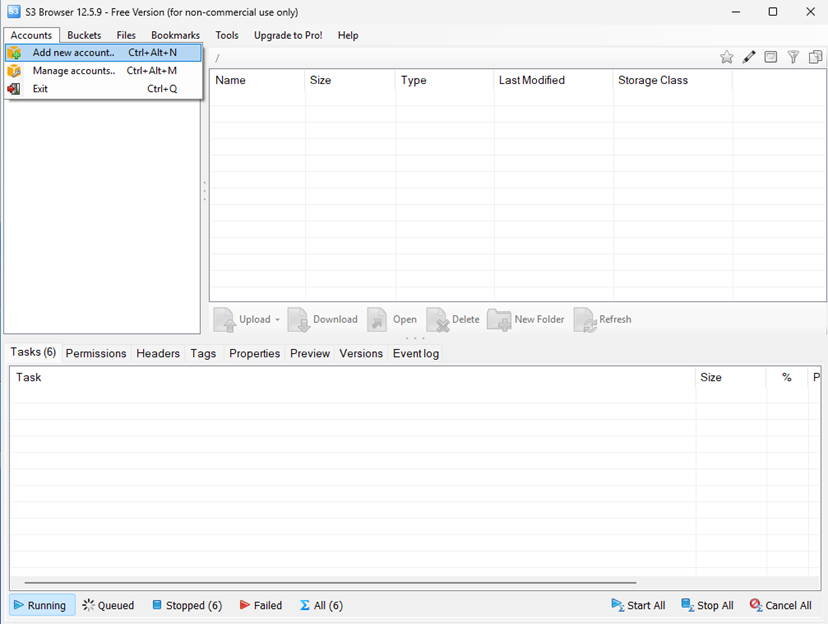828x624 pixels.
Task: Choose Exit from Accounts menu
Action: [104, 89]
